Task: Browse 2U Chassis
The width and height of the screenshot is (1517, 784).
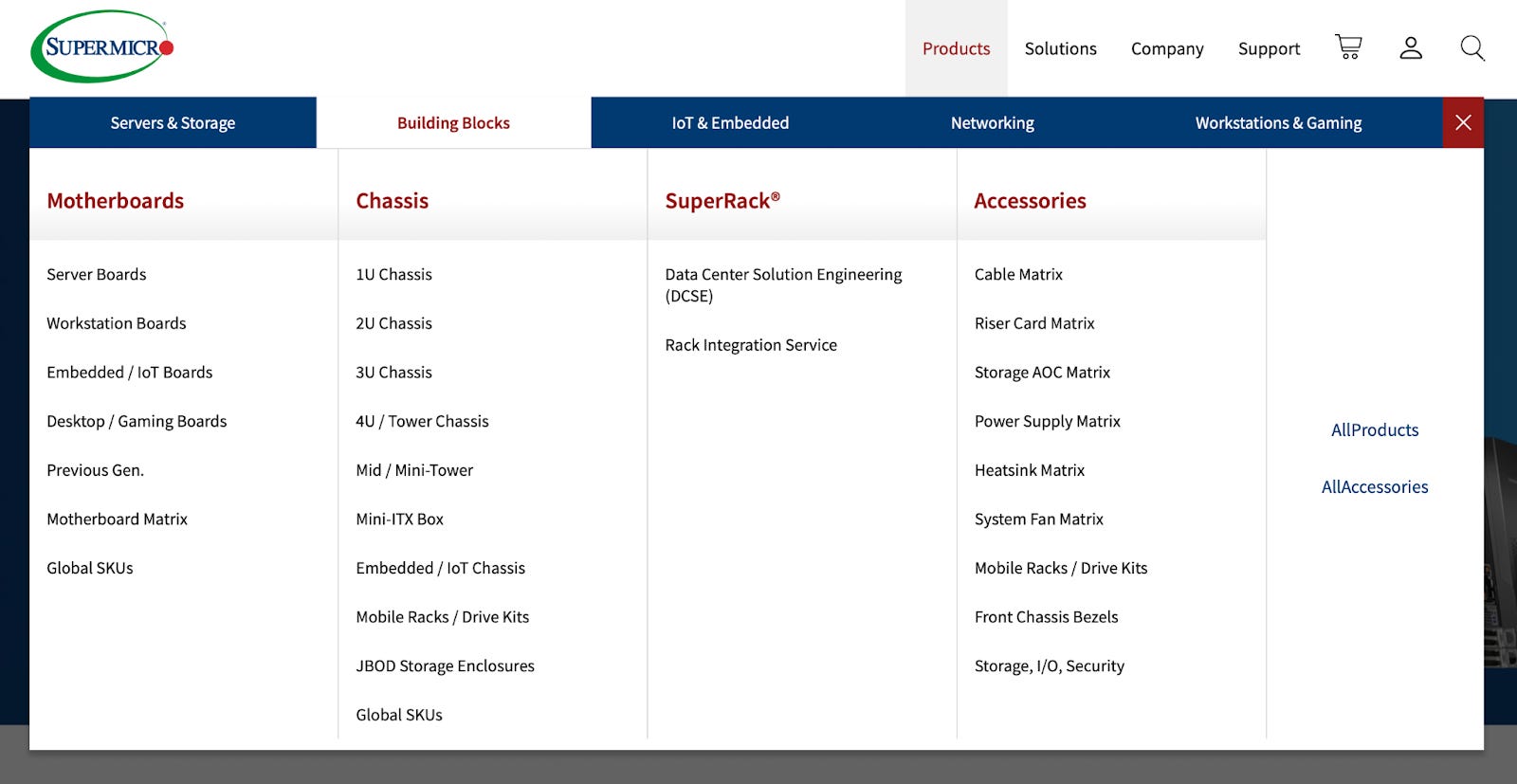Action: [x=393, y=323]
